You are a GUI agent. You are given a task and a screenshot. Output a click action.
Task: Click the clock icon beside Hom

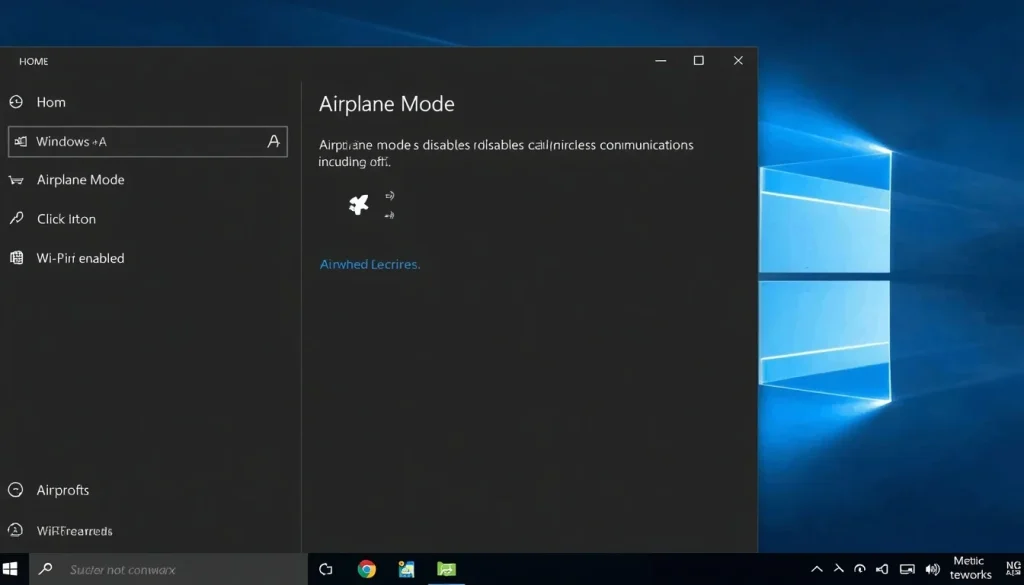coord(16,102)
